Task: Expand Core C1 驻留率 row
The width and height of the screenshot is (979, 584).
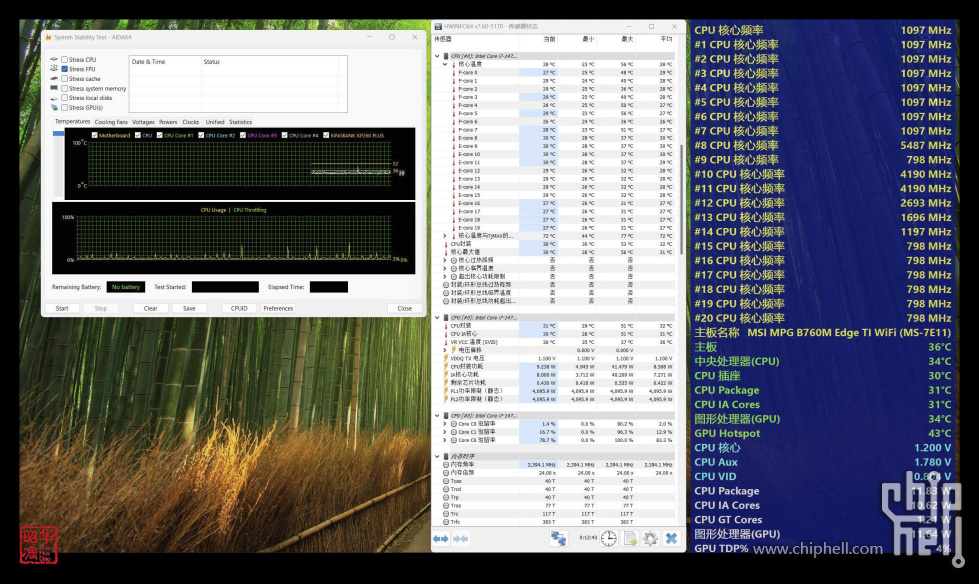Action: [x=445, y=432]
